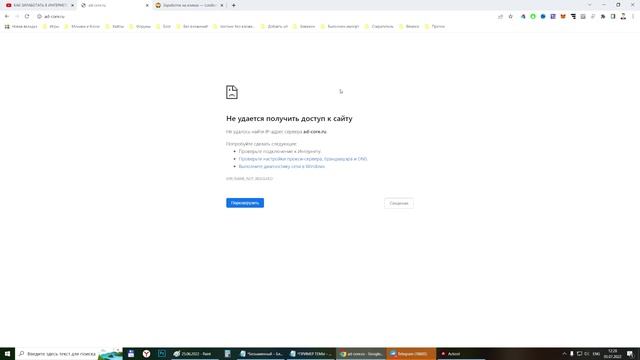Open a new browser tab
The width and height of the screenshot is (640, 360).
click(x=233, y=5)
